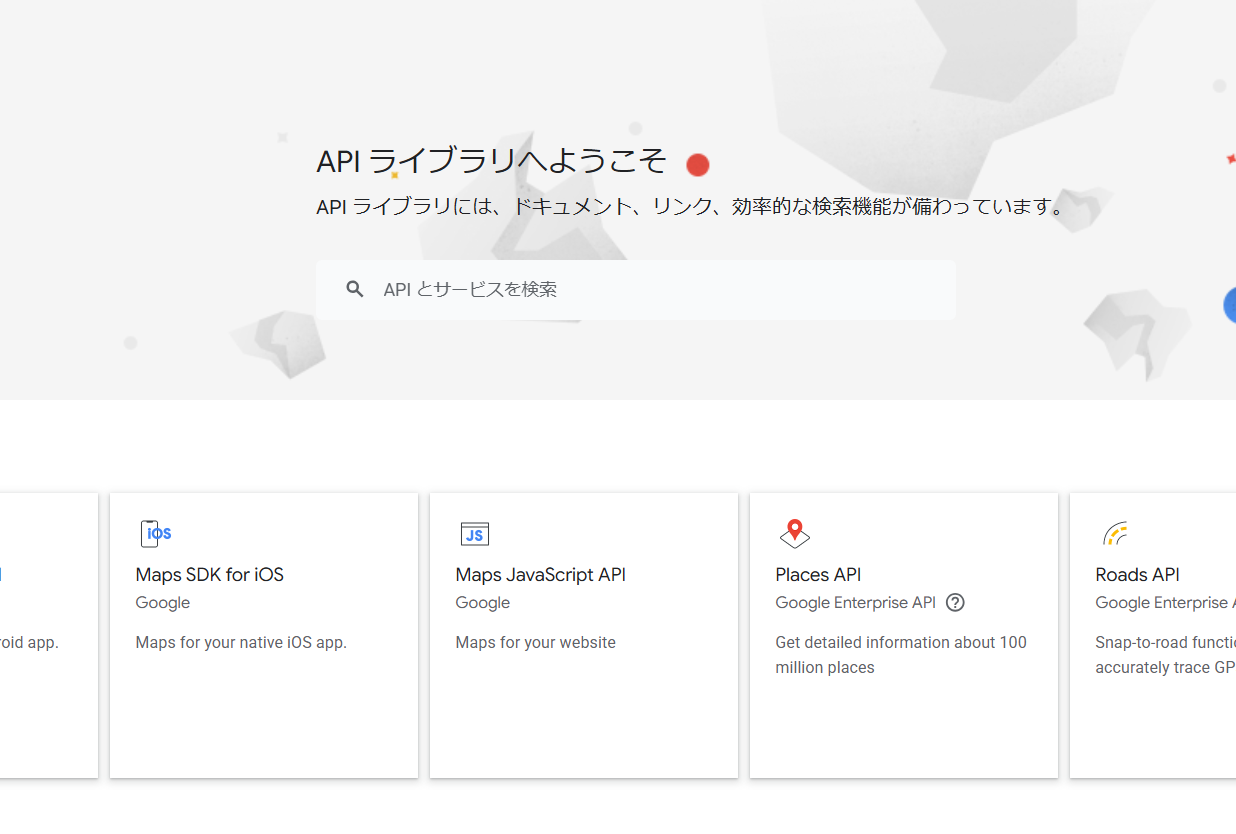Click the Google label under Maps SDK for iOS
This screenshot has width=1236, height=834.
pos(162,602)
